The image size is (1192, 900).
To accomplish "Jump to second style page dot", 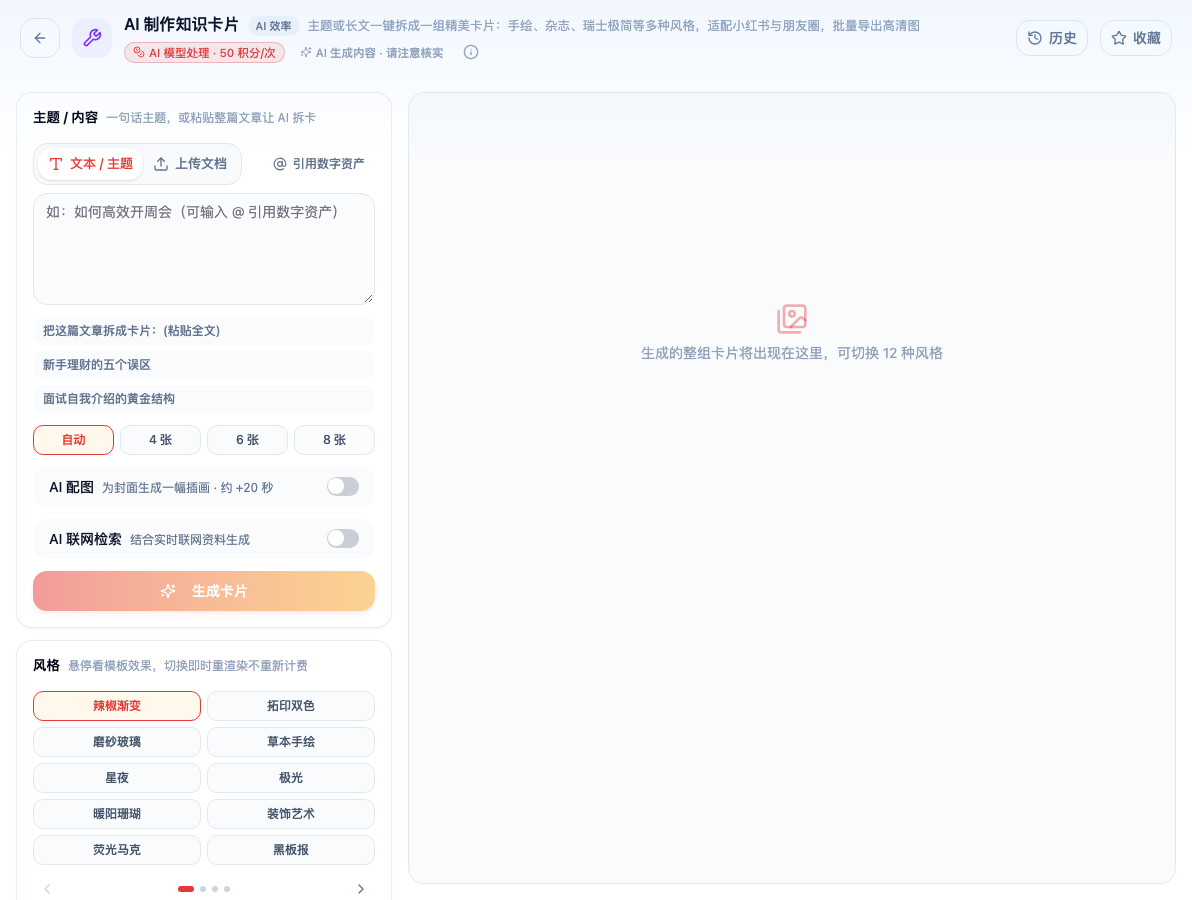I will 203,889.
